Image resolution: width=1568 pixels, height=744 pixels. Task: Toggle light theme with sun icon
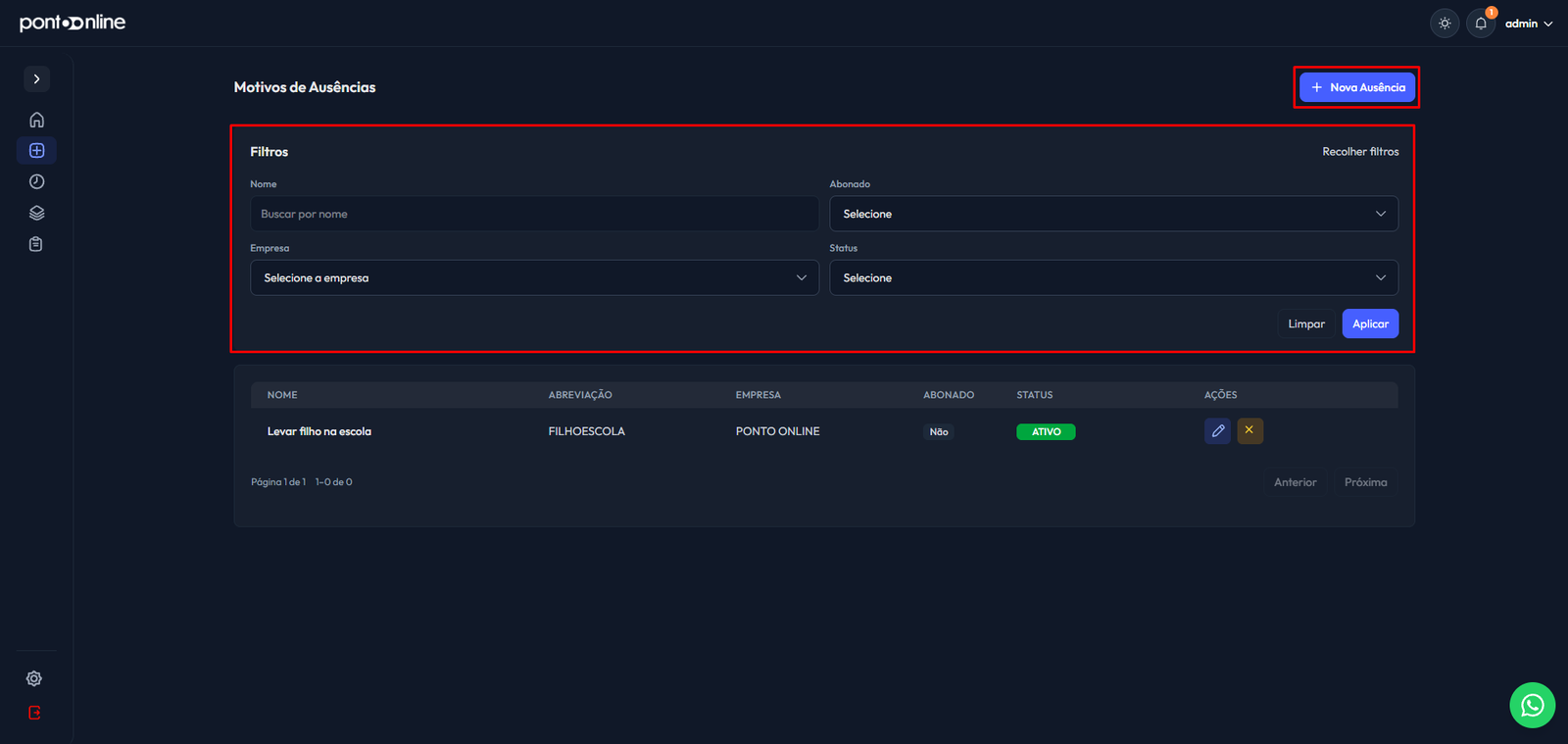pos(1445,24)
